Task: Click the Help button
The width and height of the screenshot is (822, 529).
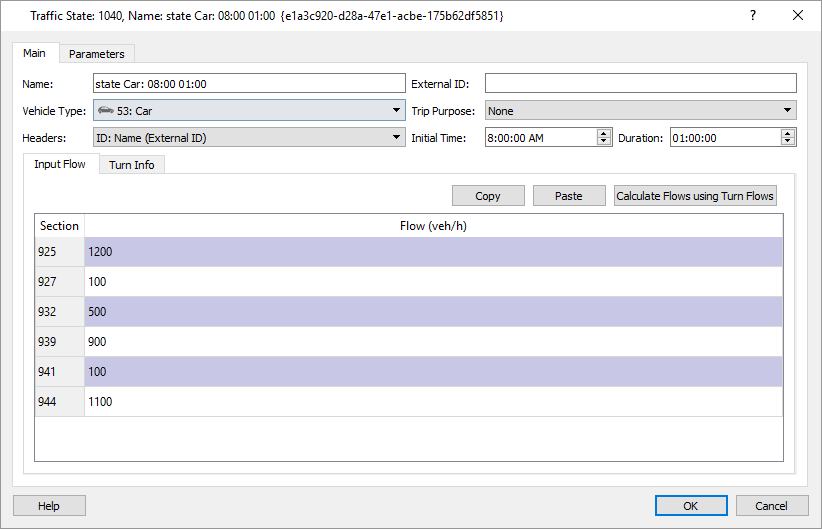Action: pyautogui.click(x=49, y=506)
